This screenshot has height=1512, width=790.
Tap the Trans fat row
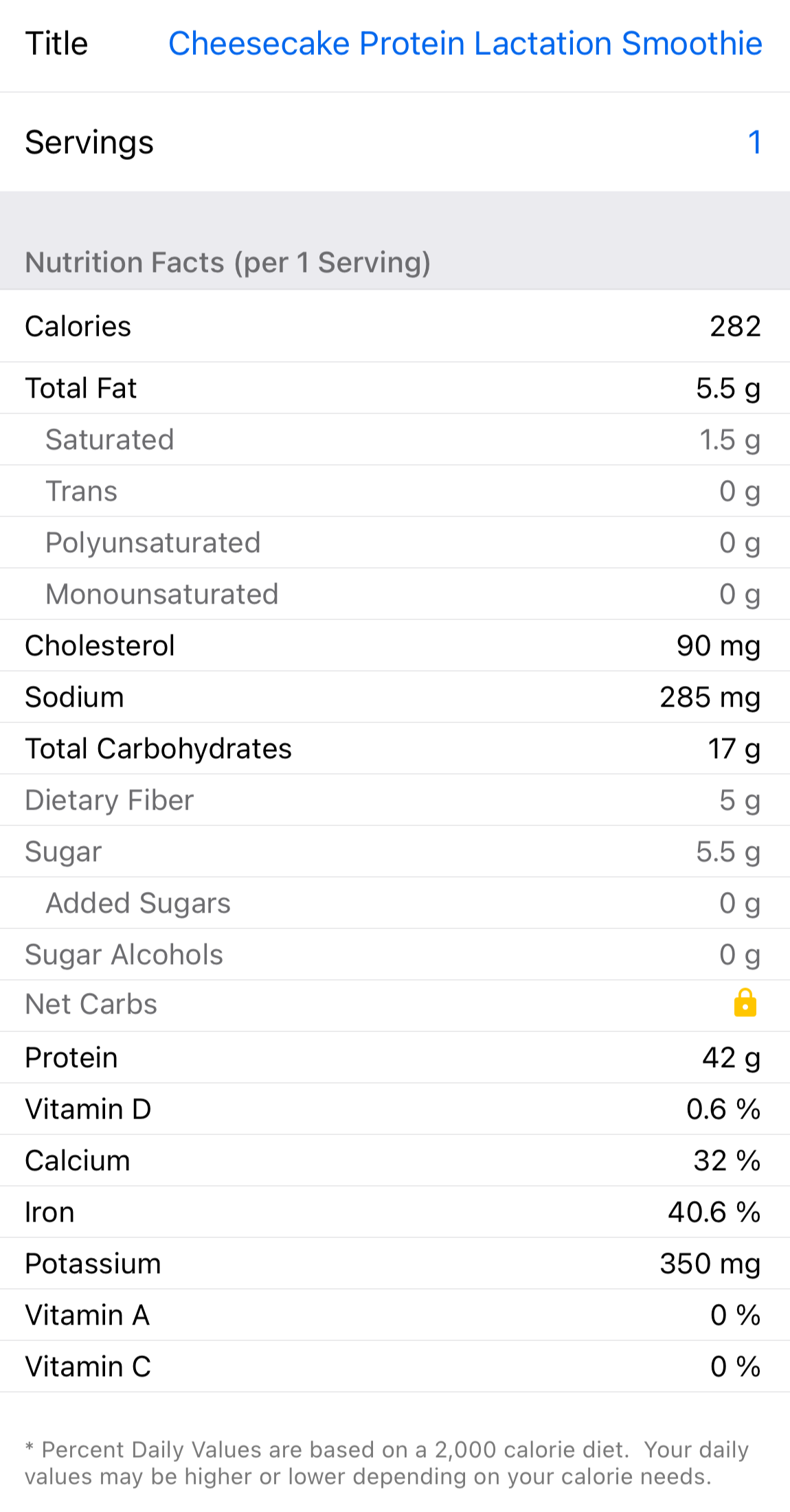[x=394, y=491]
